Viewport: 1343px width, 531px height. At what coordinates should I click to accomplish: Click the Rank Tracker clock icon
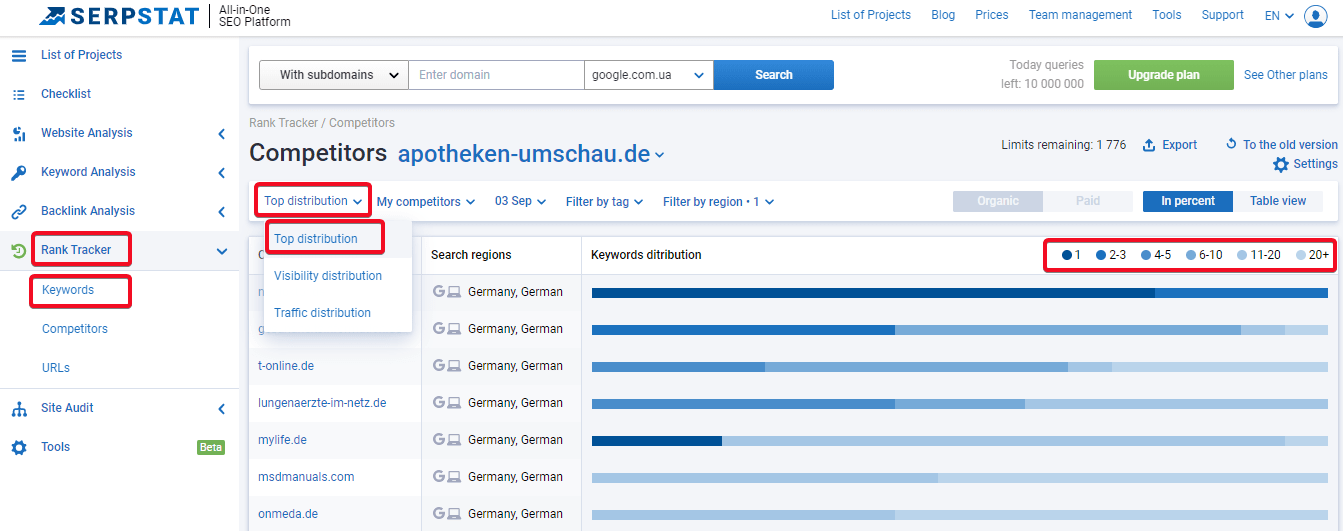coord(19,250)
